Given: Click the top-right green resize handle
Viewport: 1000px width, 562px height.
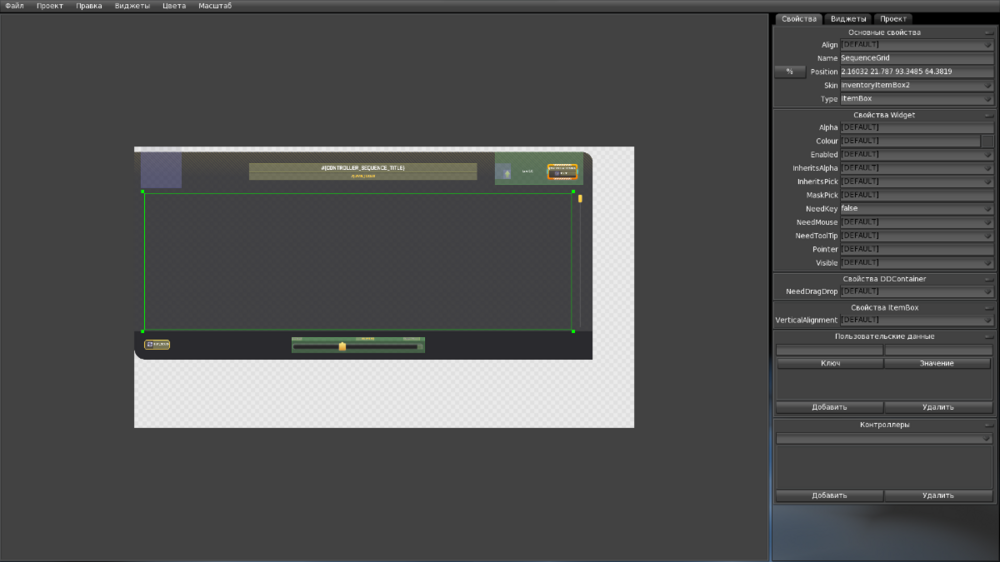Looking at the screenshot, I should point(573,191).
